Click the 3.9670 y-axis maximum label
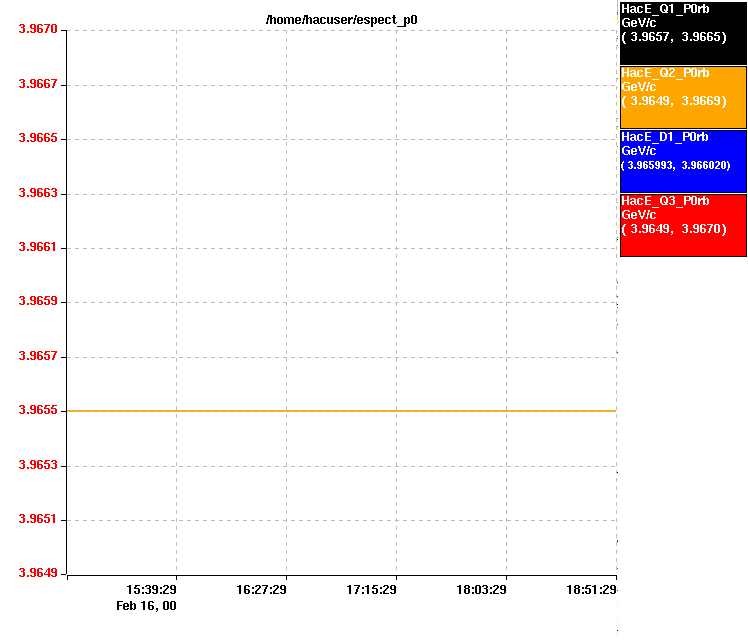Image resolution: width=748 pixels, height=642 pixels. pos(38,30)
